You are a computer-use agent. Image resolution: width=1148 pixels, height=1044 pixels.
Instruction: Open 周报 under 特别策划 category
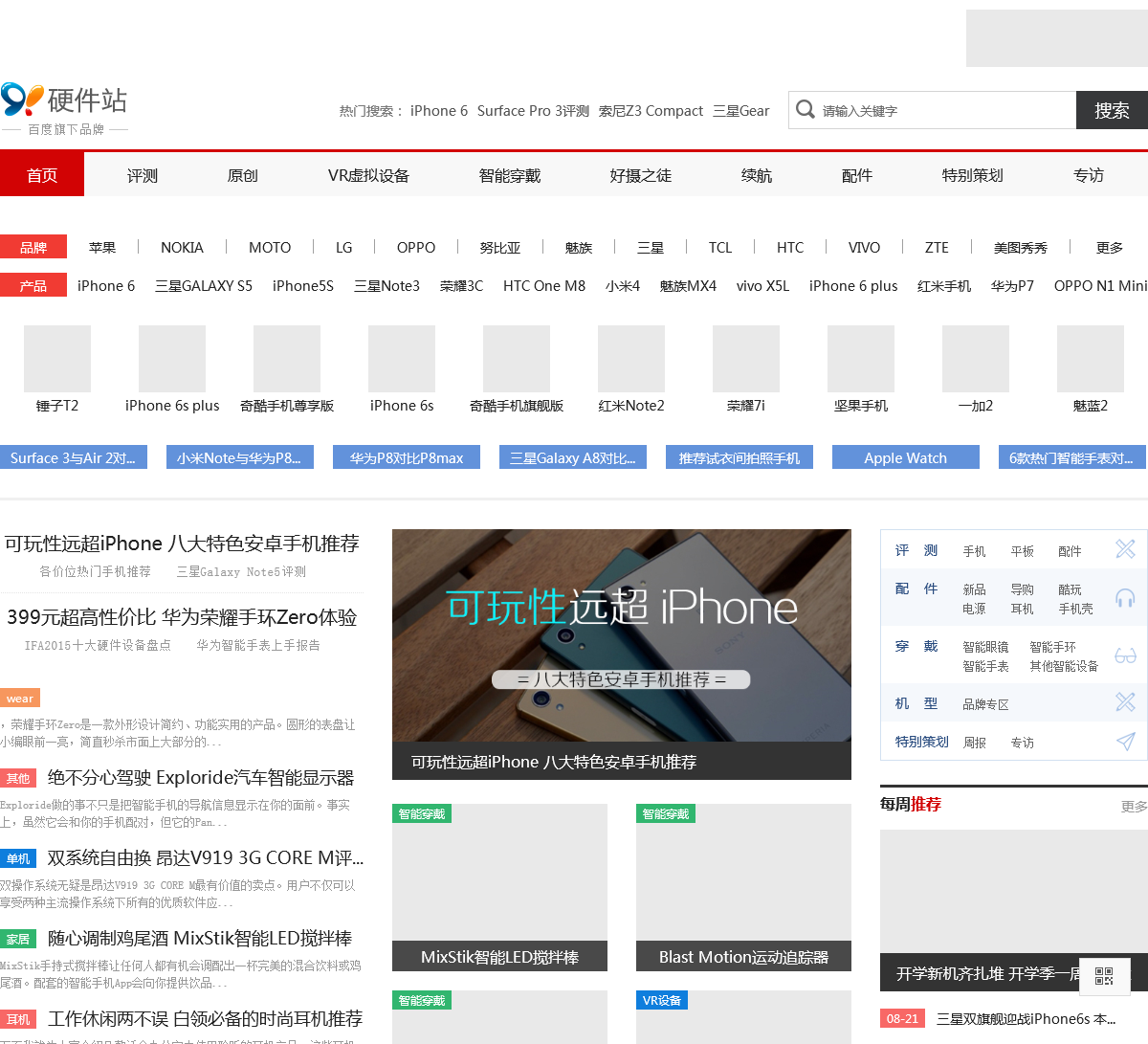975,743
